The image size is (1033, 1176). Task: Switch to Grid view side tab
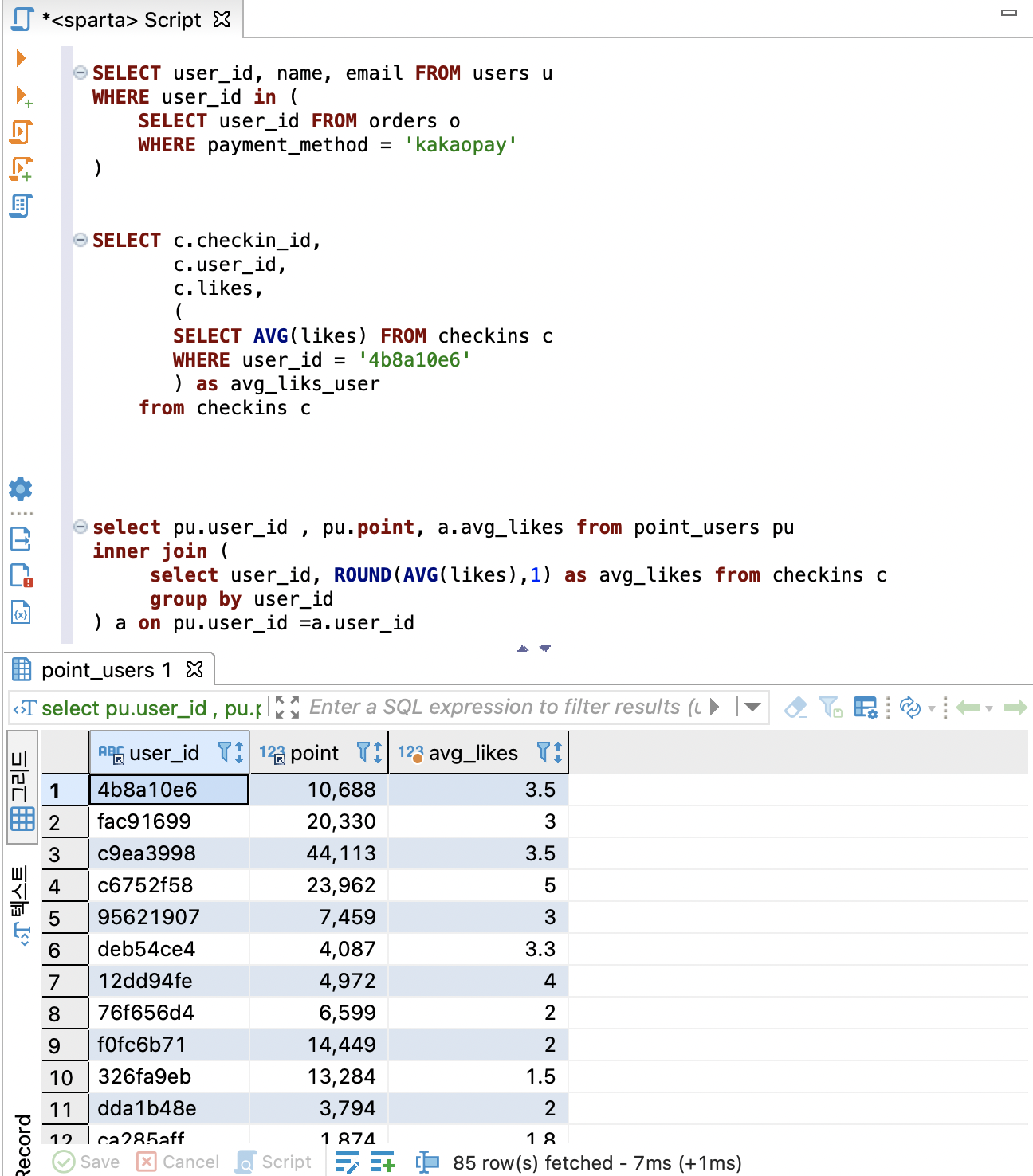pos(22,787)
